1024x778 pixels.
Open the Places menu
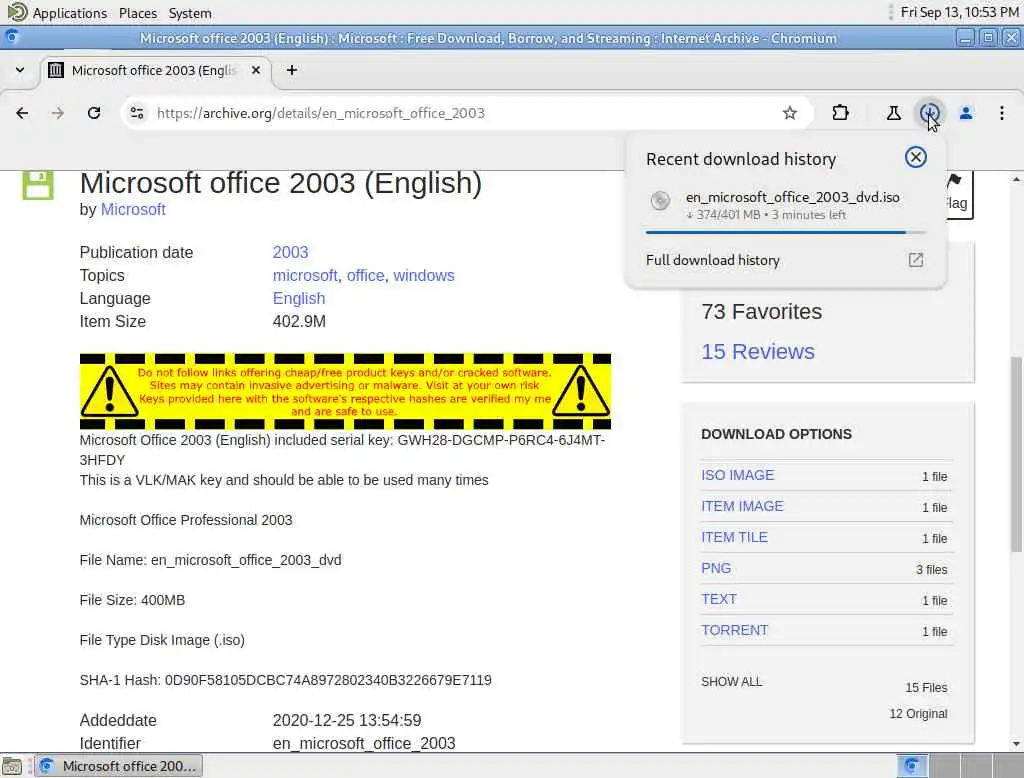tap(138, 13)
